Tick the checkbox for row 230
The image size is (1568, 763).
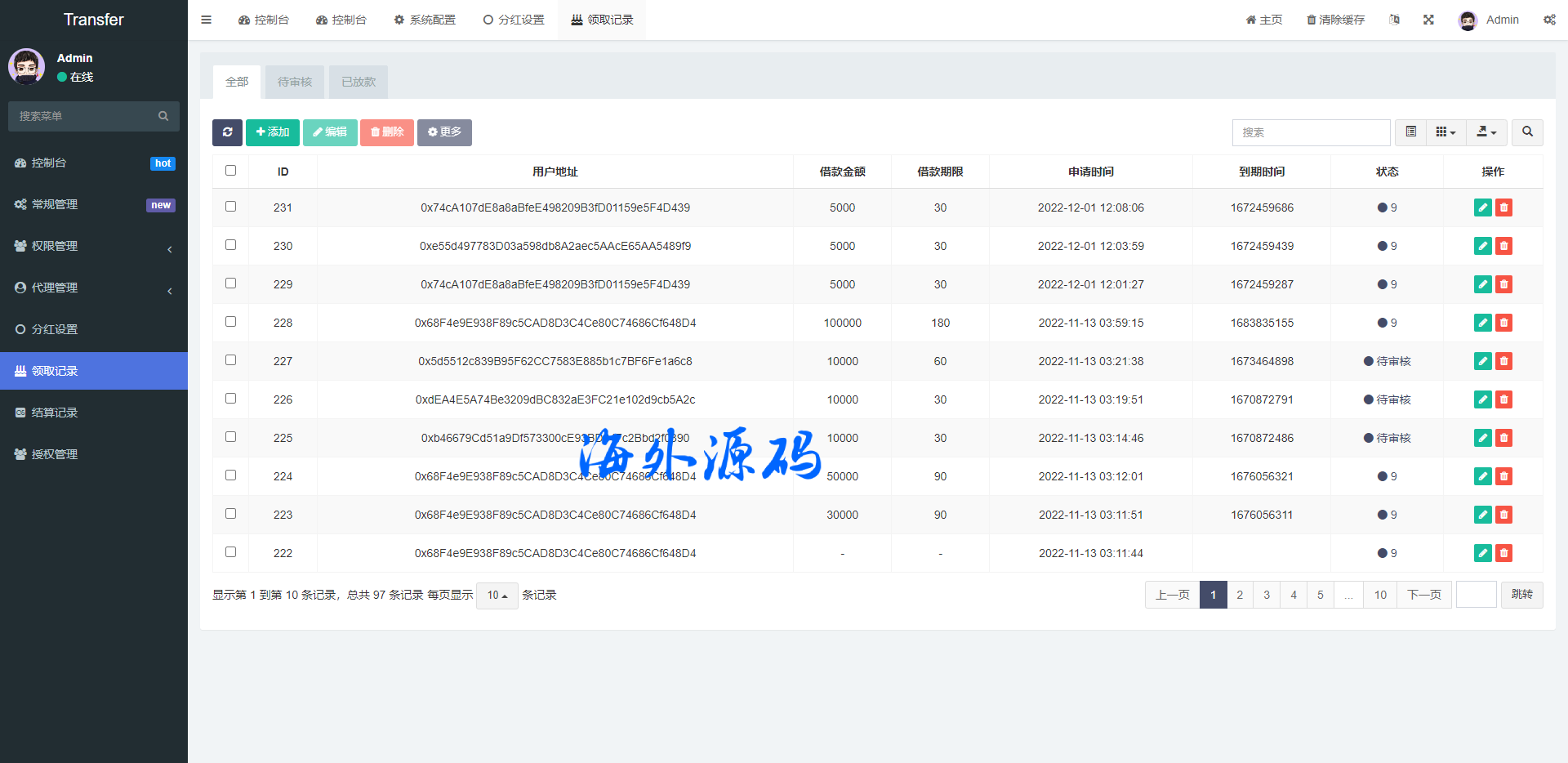pos(230,245)
